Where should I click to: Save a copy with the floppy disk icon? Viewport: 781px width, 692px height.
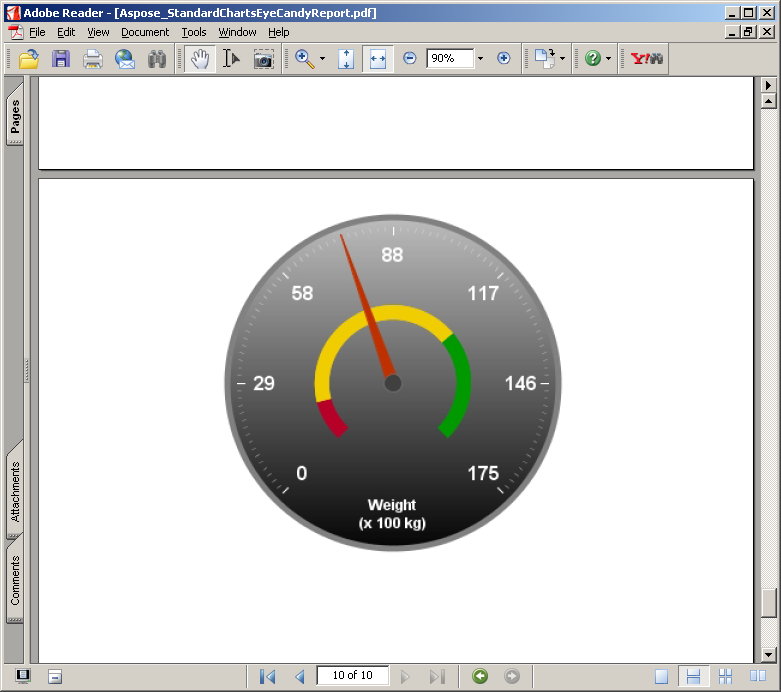click(61, 59)
